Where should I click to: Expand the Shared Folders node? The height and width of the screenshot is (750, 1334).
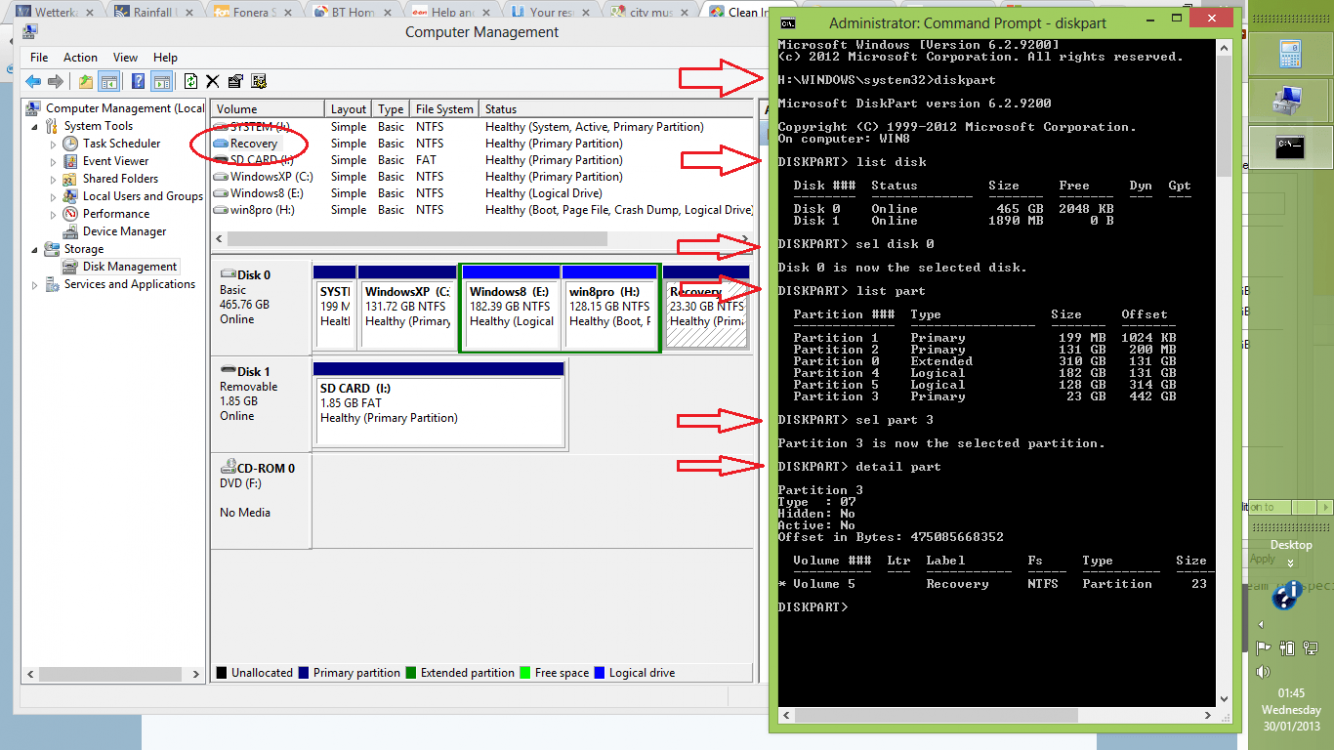[x=53, y=179]
